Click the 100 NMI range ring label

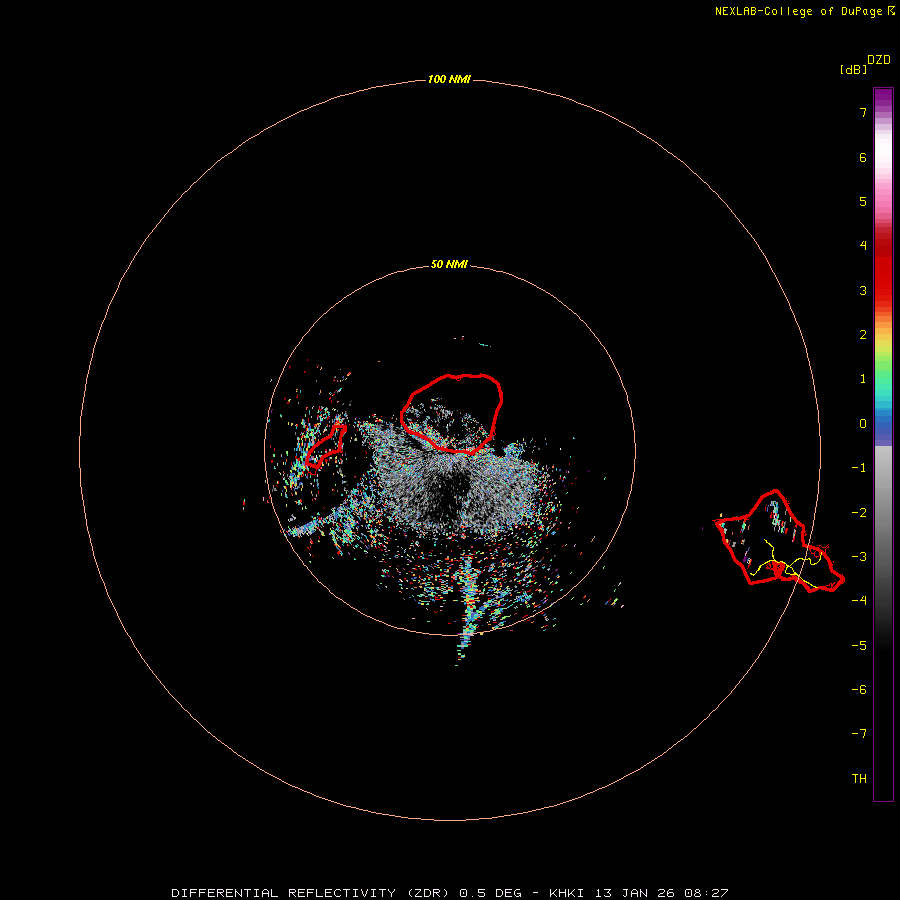449,79
